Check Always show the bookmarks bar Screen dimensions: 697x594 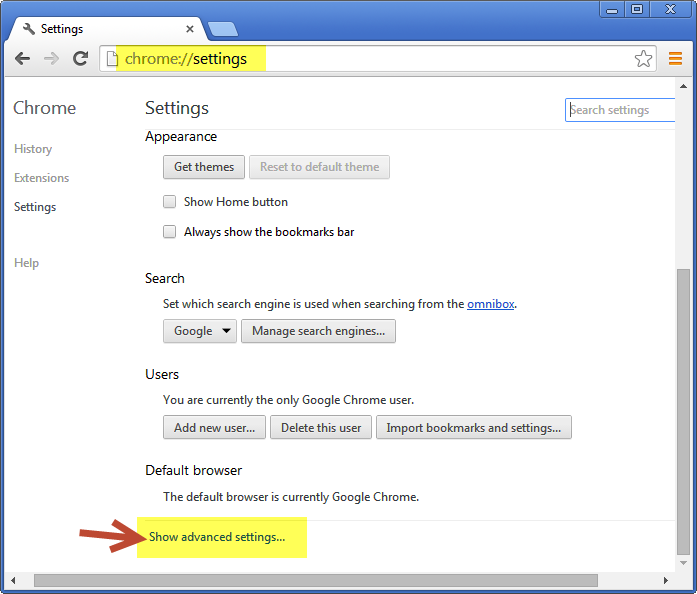pos(169,232)
